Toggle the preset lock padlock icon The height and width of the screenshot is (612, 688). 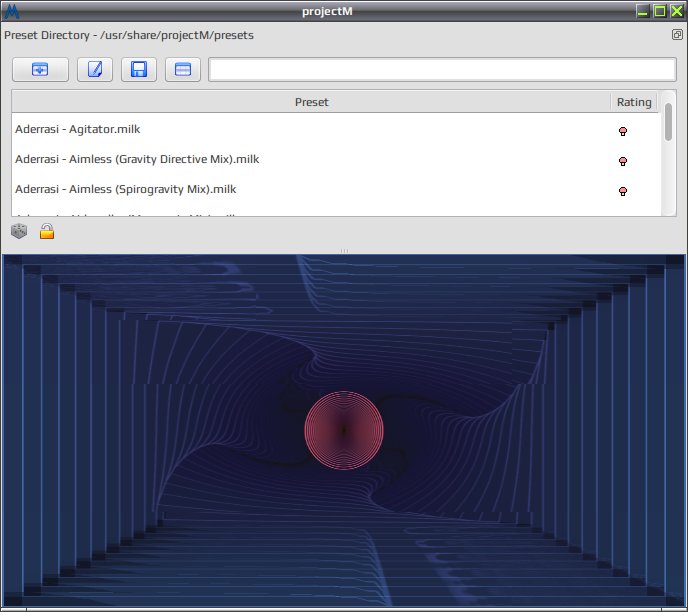(x=47, y=231)
